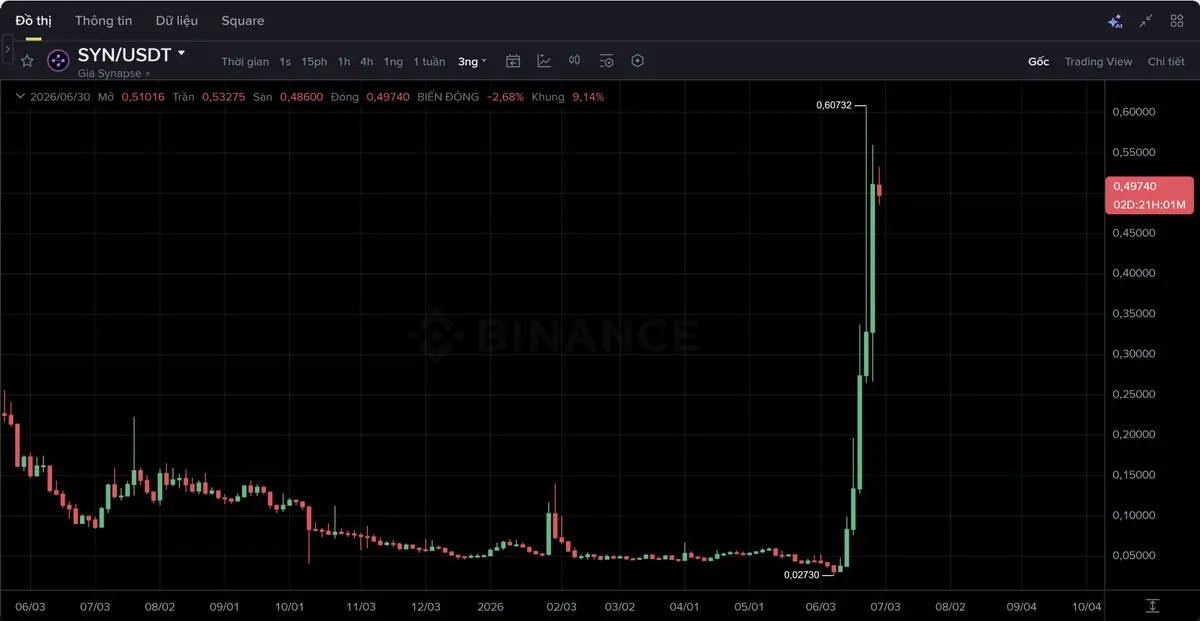Screen dimensions: 1200x621
Task: Open the AI assistant sparkle icon
Action: 1115,21
